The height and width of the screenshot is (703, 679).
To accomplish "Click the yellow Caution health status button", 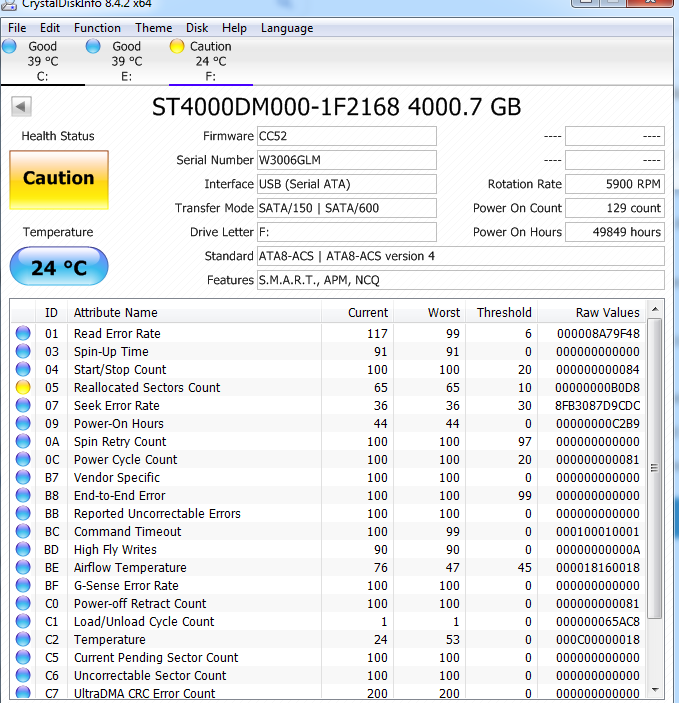I will [x=59, y=180].
